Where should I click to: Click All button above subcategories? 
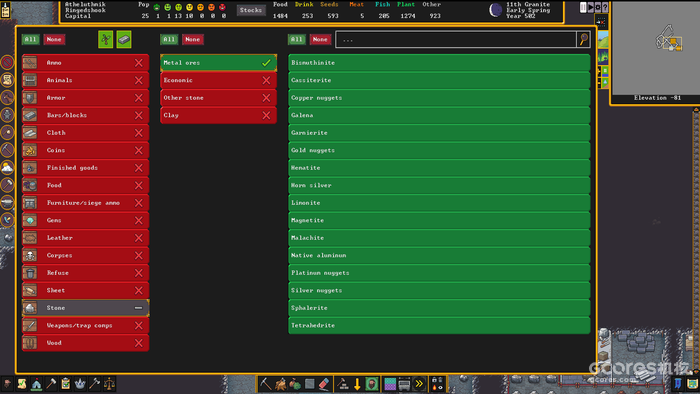click(x=169, y=39)
